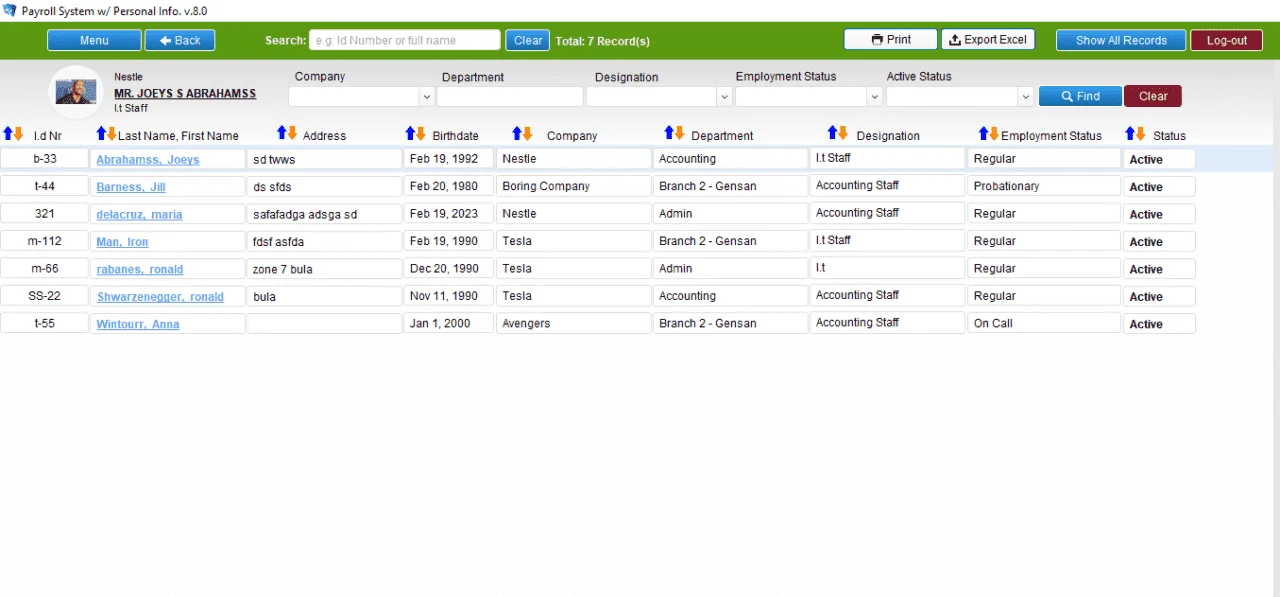The height and width of the screenshot is (597, 1280).
Task: Click the Dec 20, 1990 birthdate cell
Action: click(448, 268)
